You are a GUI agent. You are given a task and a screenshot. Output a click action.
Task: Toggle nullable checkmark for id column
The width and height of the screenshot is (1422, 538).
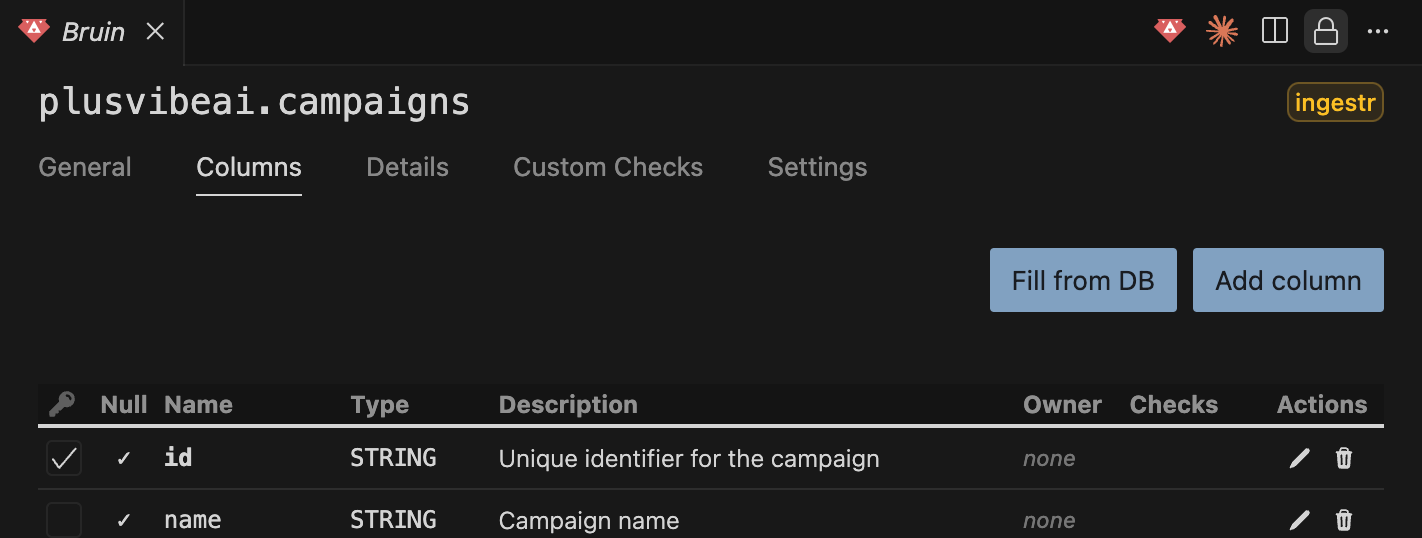click(124, 459)
